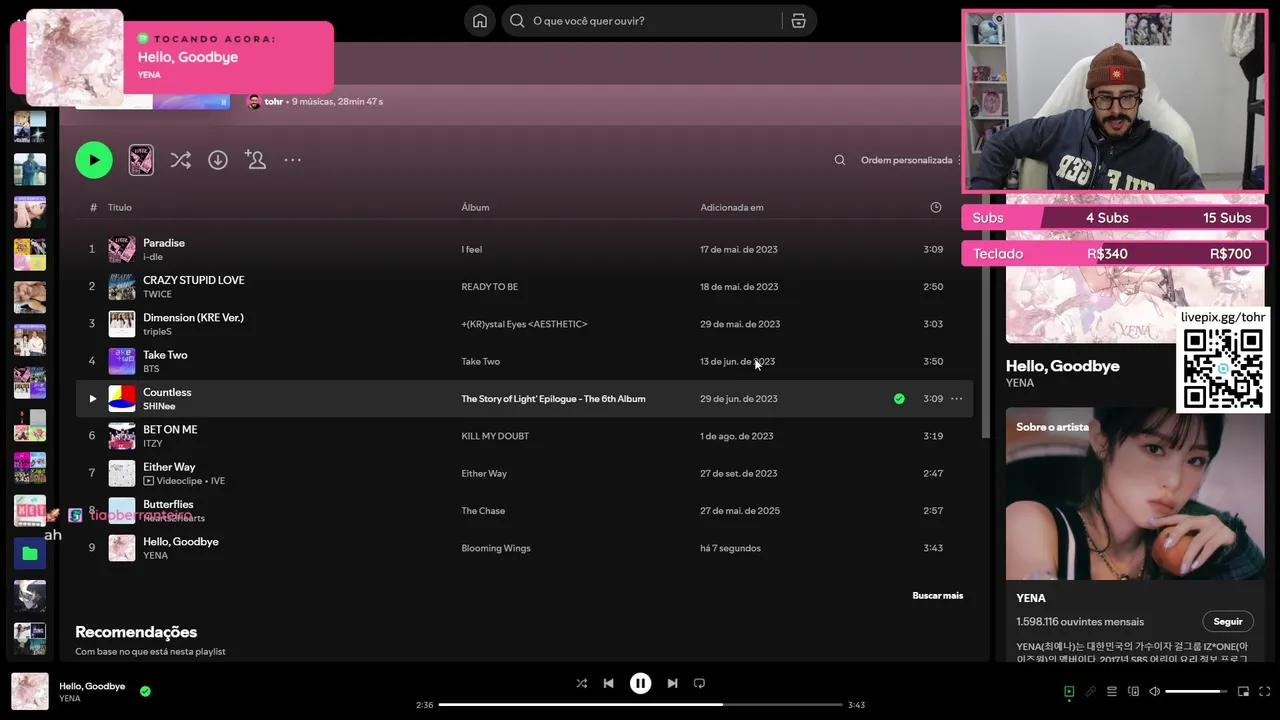
Task: Enter full screen mode
Action: pyautogui.click(x=1265, y=691)
